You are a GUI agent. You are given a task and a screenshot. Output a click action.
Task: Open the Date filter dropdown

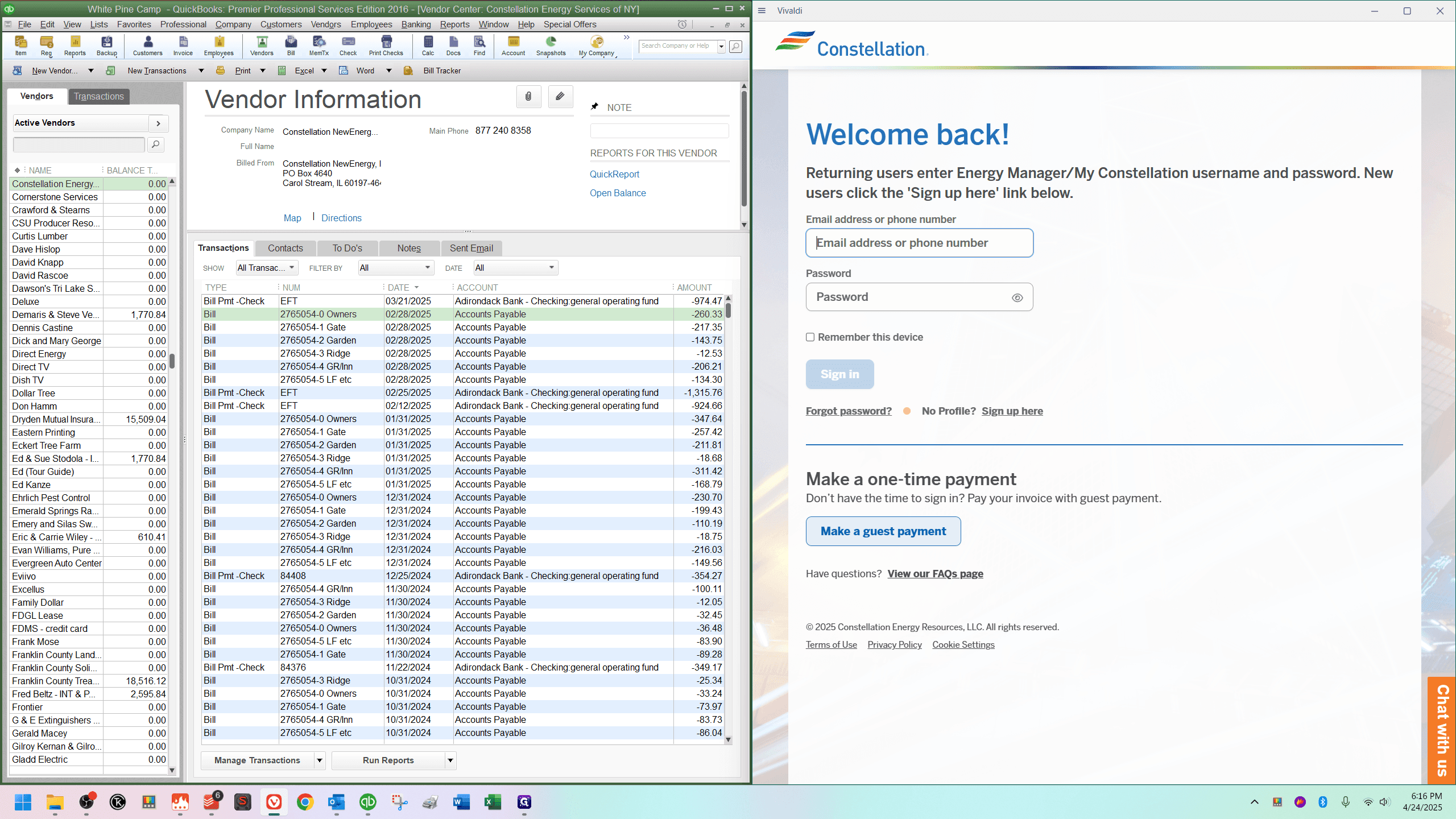coord(516,268)
